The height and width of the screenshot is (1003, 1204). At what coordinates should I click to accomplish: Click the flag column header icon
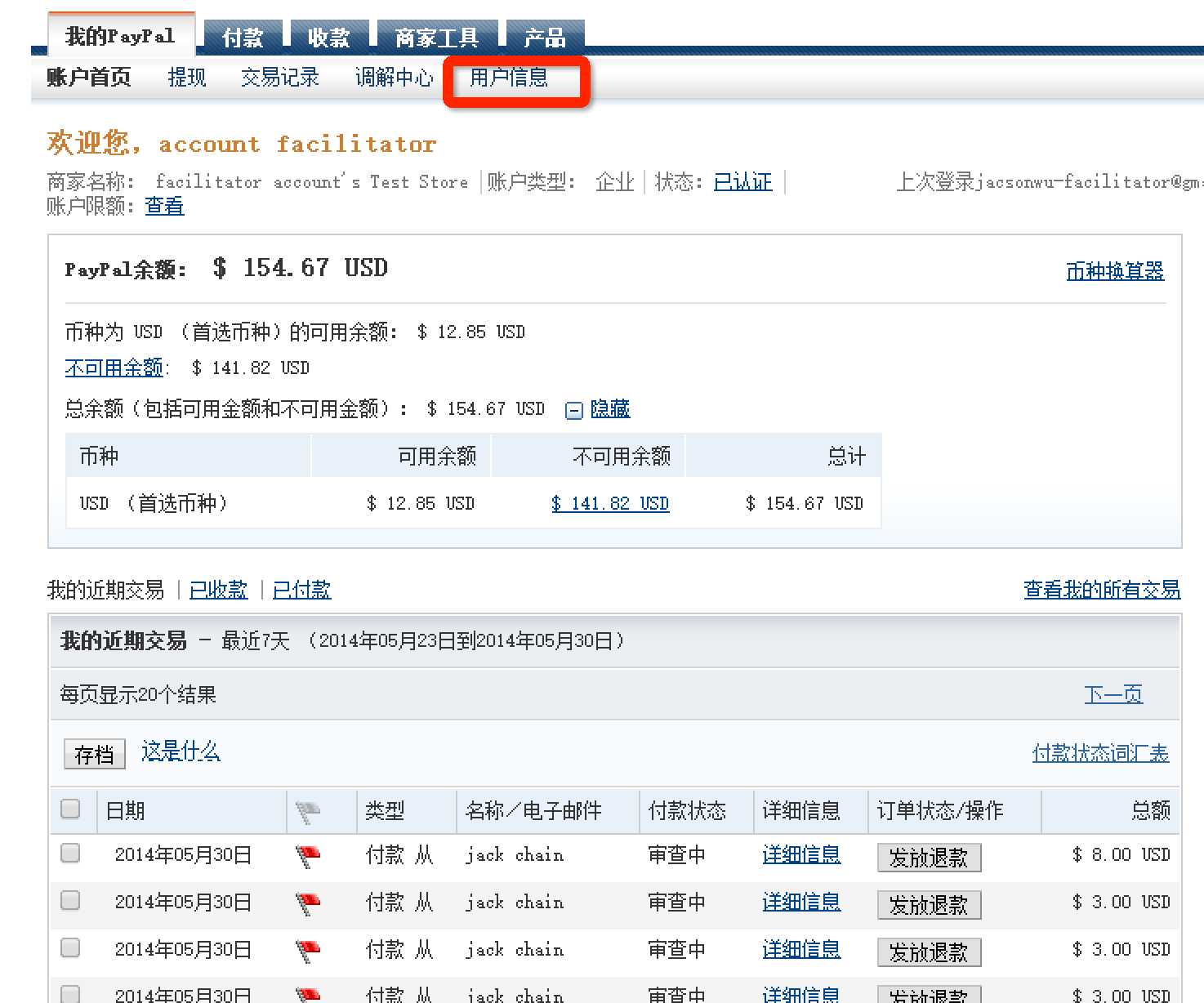pyautogui.click(x=308, y=812)
